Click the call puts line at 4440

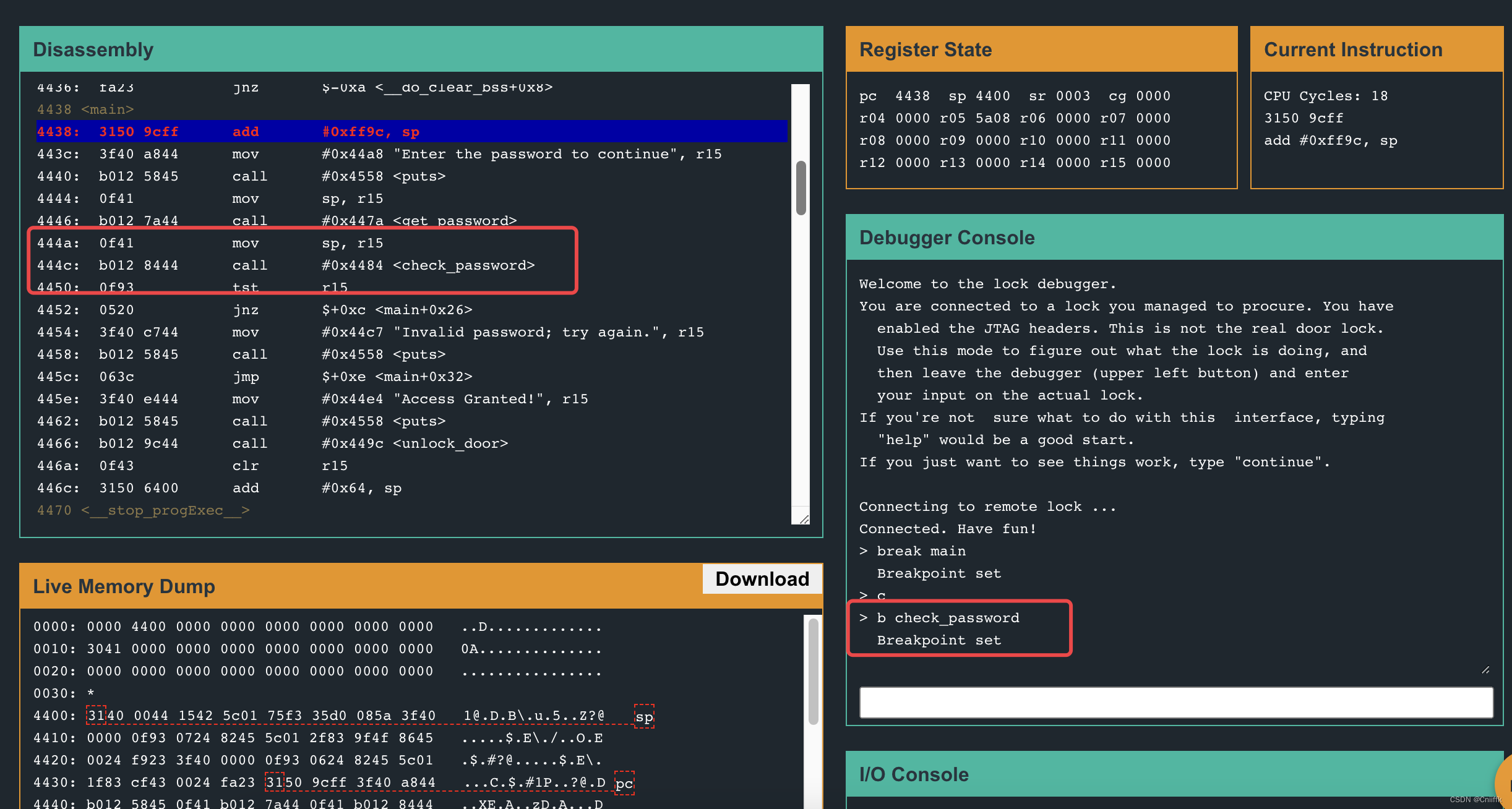click(411, 176)
